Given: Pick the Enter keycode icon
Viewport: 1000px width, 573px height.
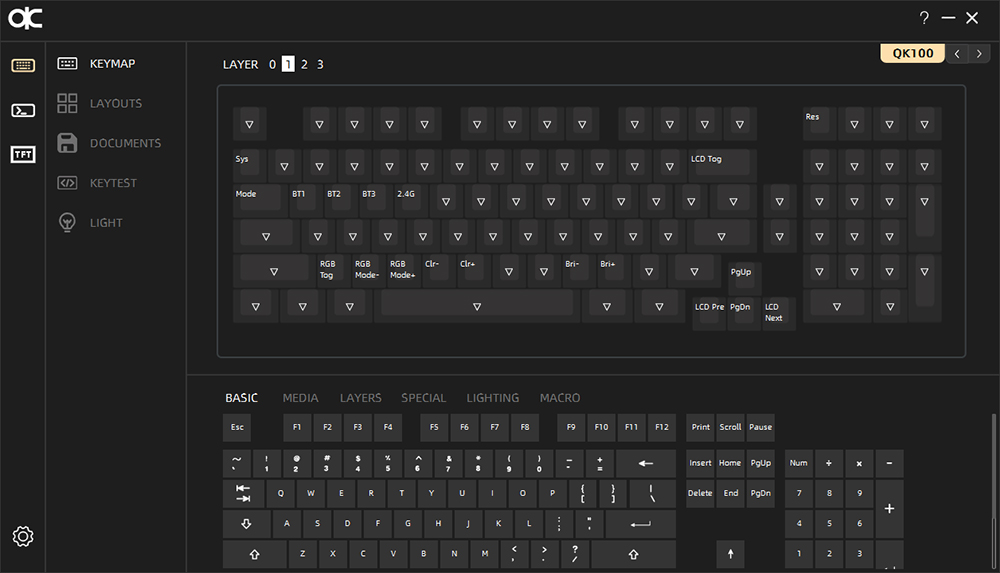Looking at the screenshot, I should [640, 524].
